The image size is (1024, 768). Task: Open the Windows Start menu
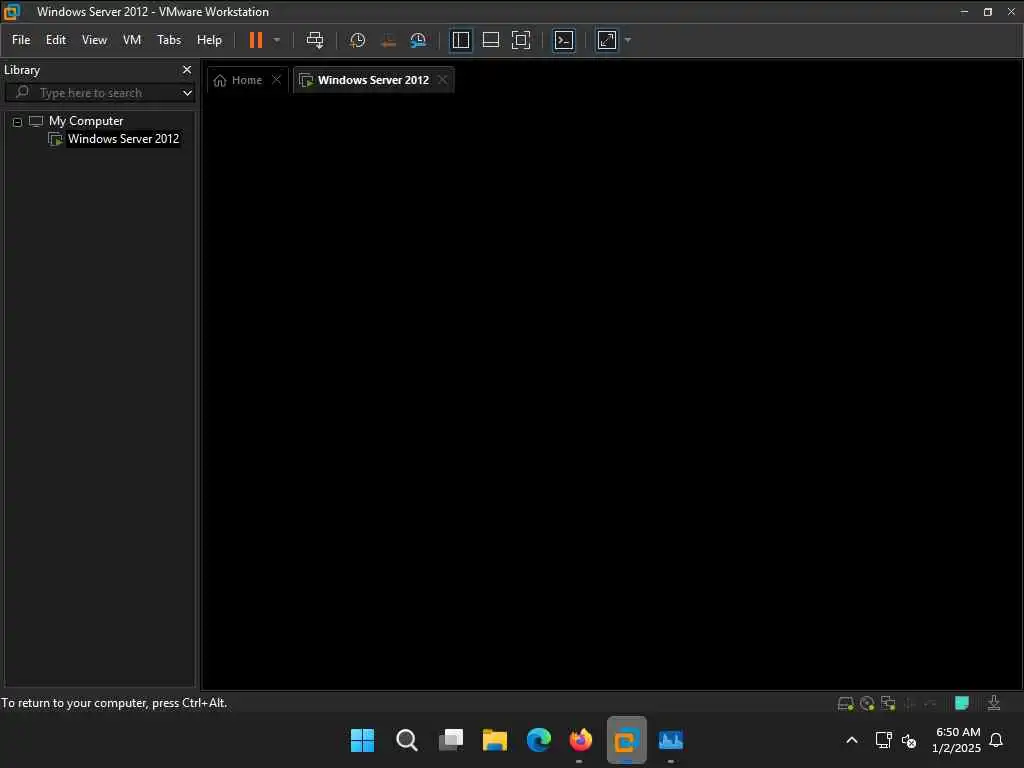point(362,741)
